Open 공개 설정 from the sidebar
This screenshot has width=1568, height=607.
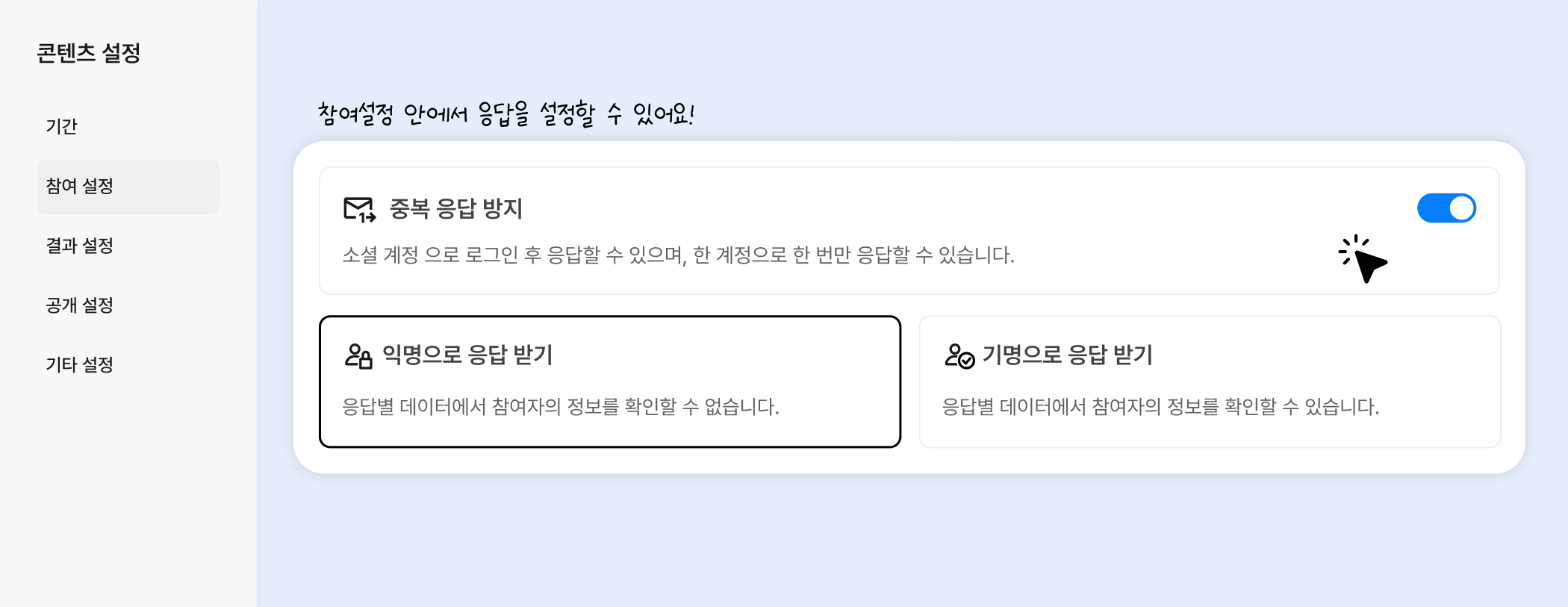point(80,305)
